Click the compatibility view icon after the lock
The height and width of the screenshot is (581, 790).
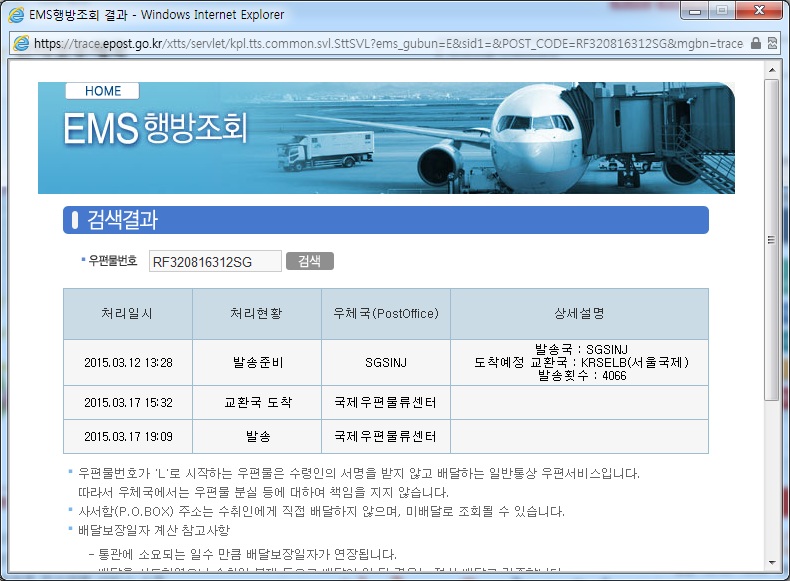point(772,43)
